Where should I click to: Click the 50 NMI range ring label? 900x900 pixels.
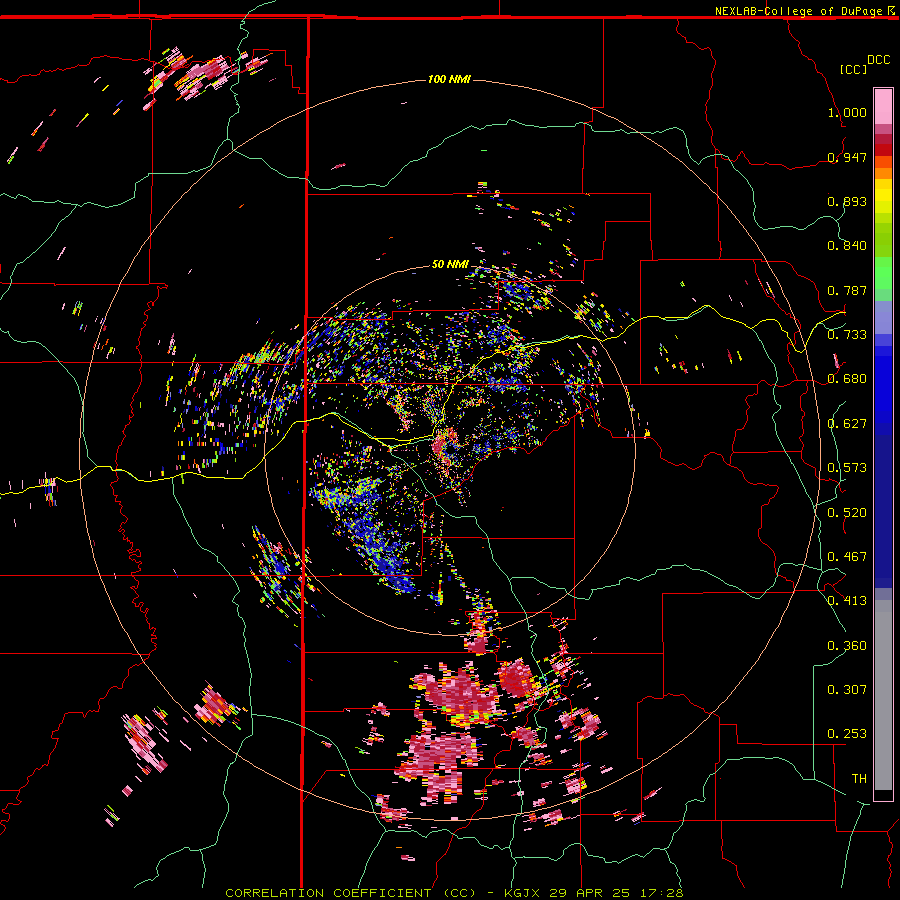coord(451,264)
